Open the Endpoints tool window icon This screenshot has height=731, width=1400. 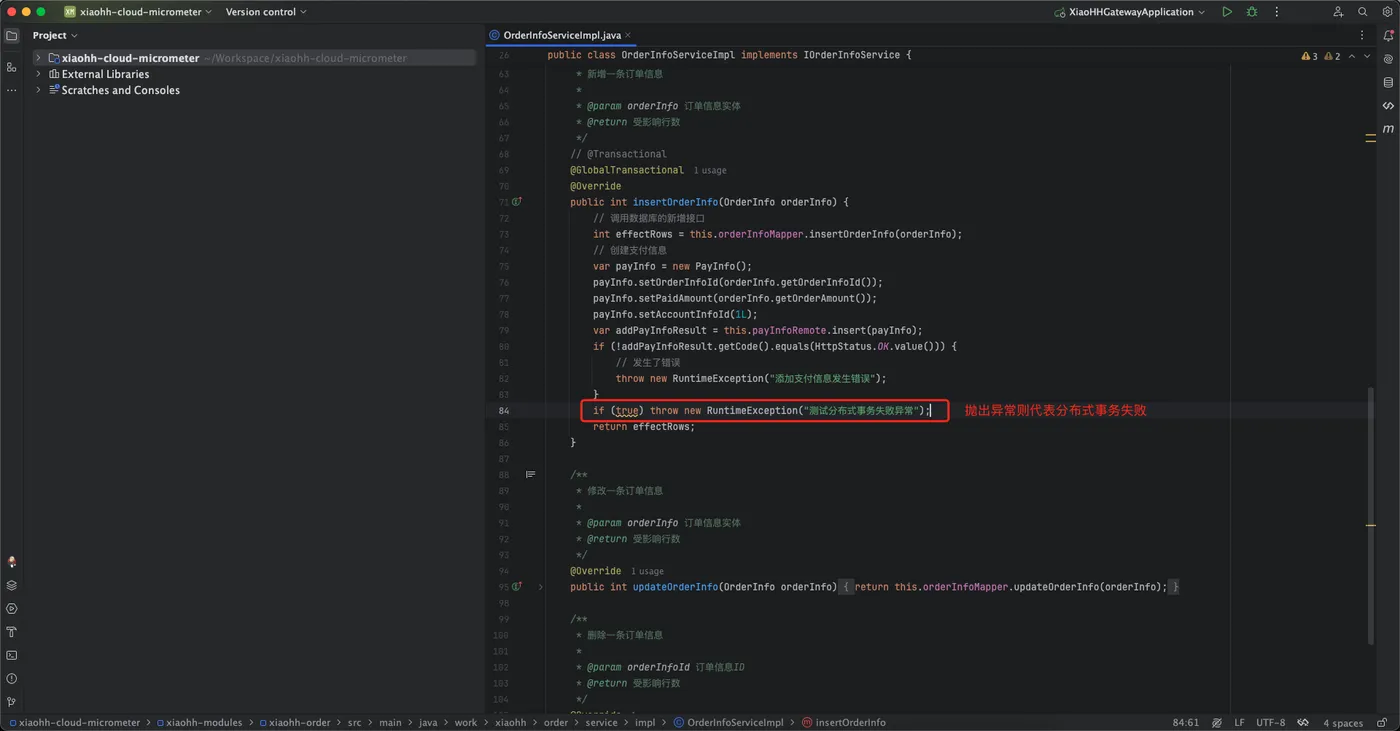(x=1388, y=105)
